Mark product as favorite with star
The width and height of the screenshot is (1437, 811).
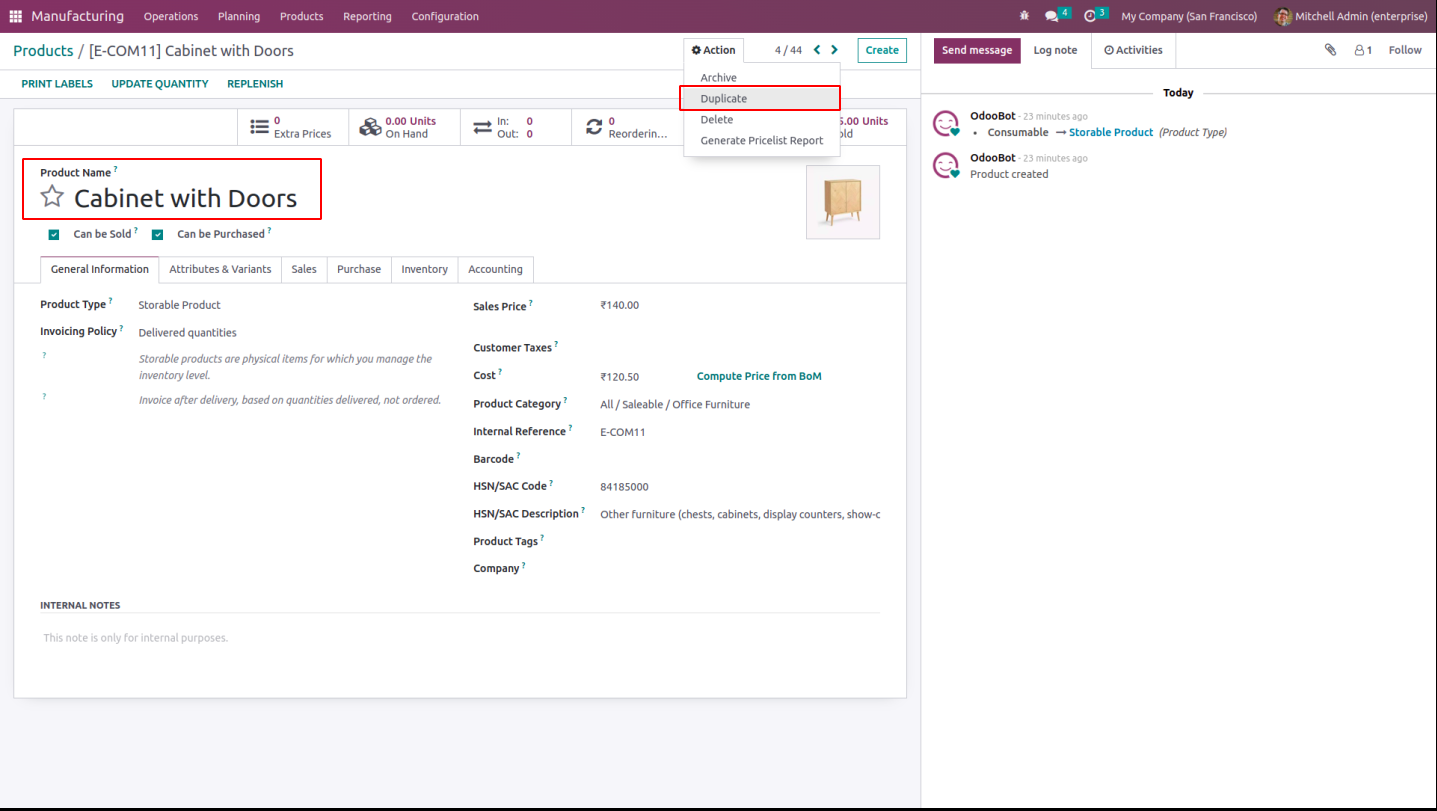point(52,197)
